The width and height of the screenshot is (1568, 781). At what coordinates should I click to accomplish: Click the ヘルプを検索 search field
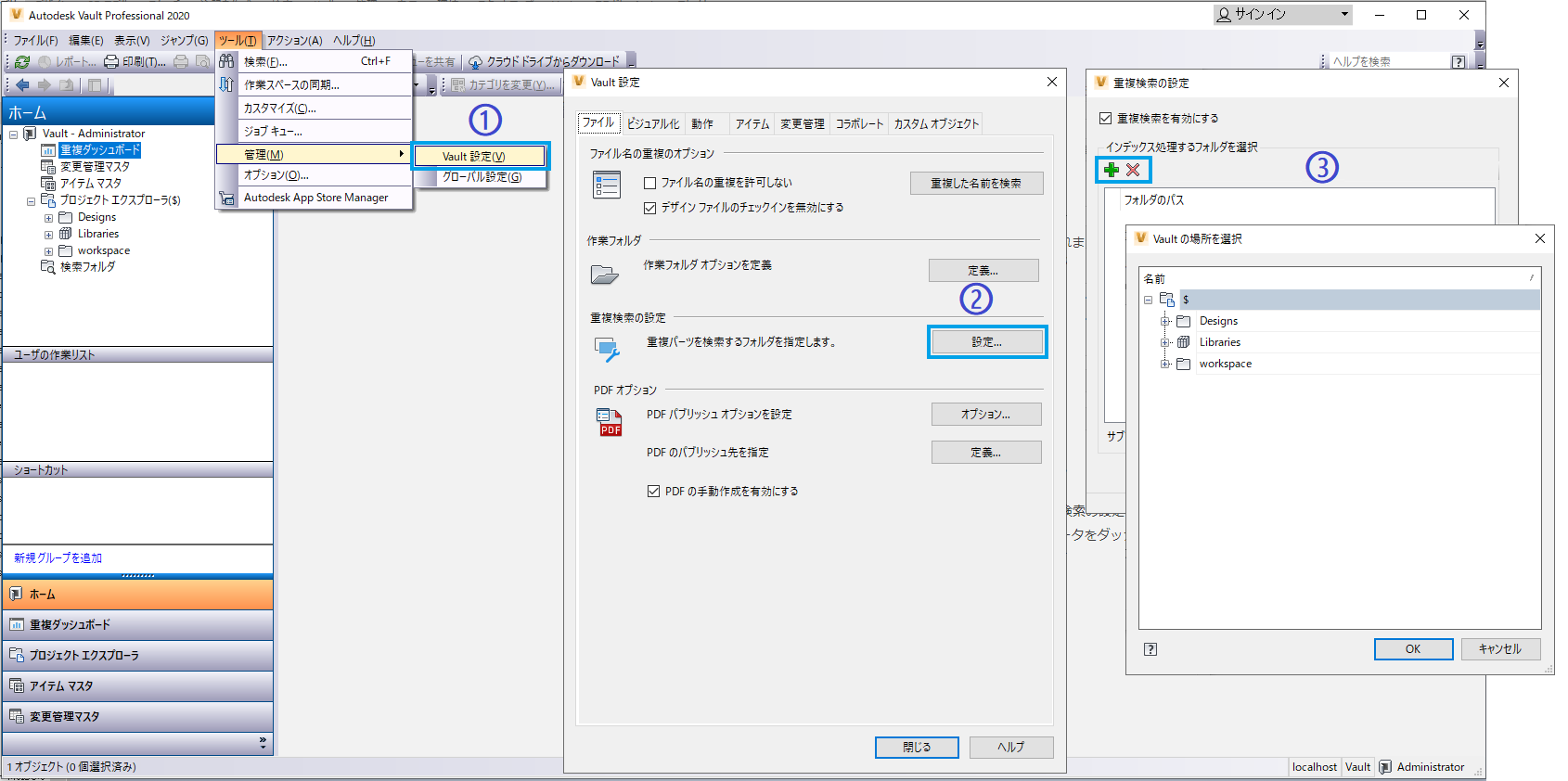pyautogui.click(x=1388, y=62)
